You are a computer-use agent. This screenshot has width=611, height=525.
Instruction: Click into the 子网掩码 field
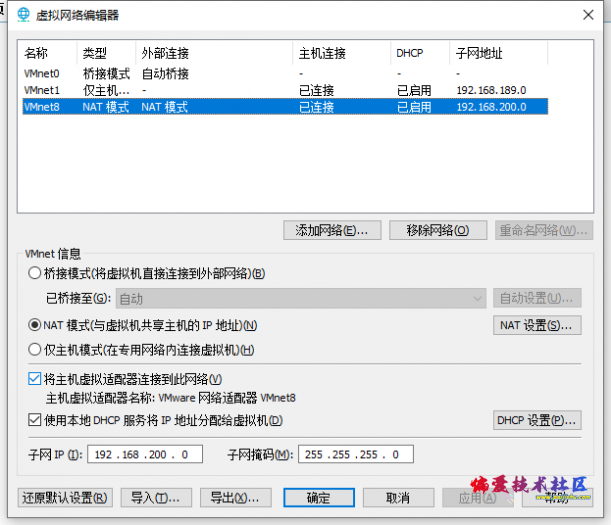coord(356,454)
